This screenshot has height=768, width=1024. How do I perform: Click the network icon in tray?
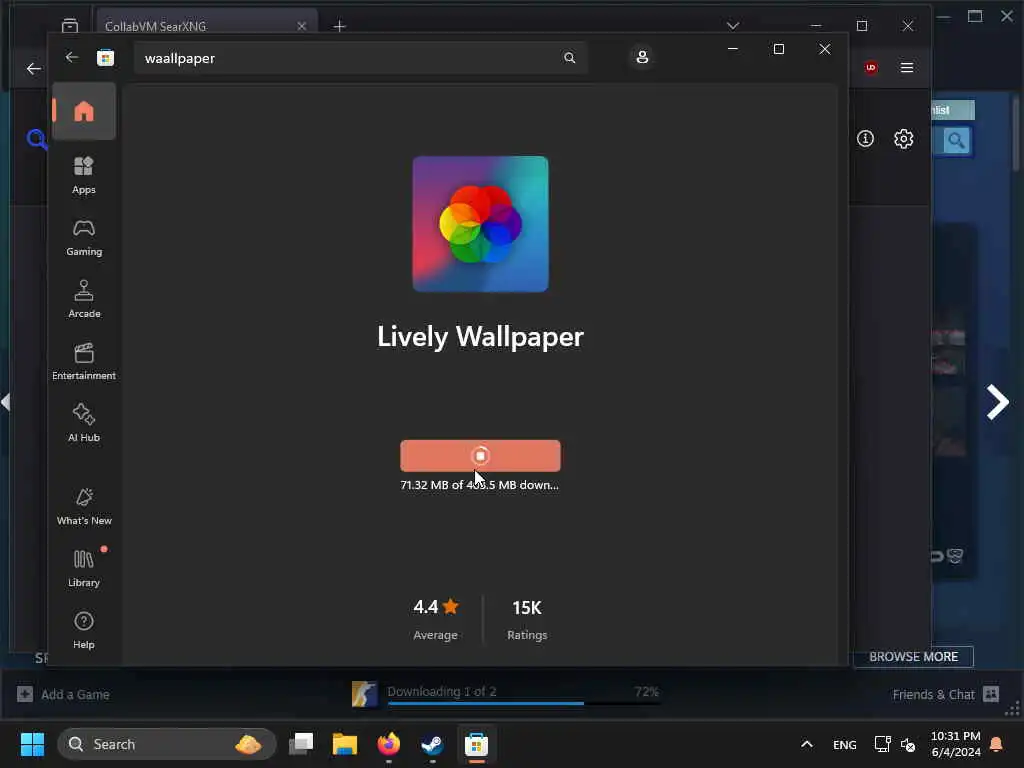tap(882, 744)
